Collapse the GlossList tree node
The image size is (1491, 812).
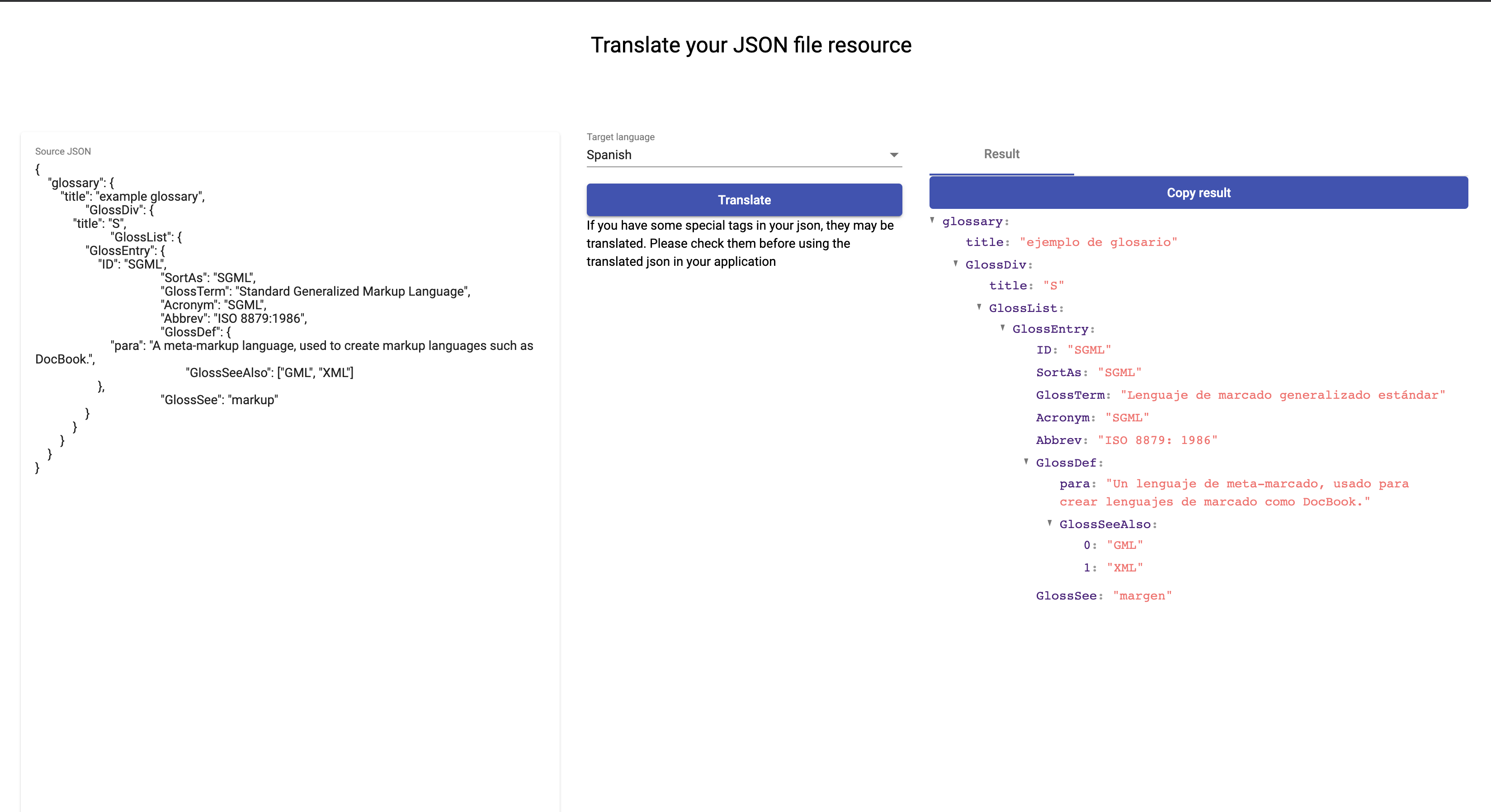pos(978,307)
